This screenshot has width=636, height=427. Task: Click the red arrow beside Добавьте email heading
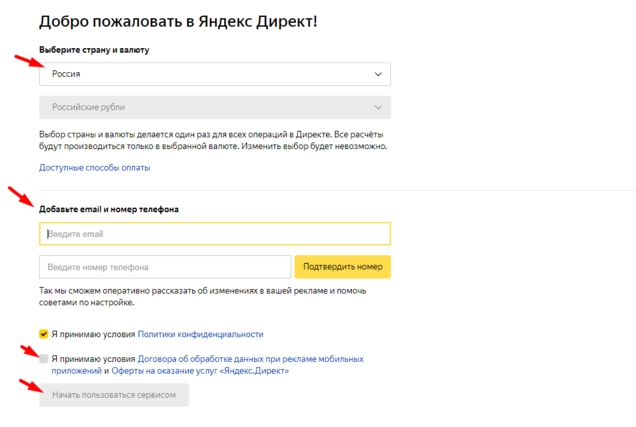pyautogui.click(x=21, y=196)
